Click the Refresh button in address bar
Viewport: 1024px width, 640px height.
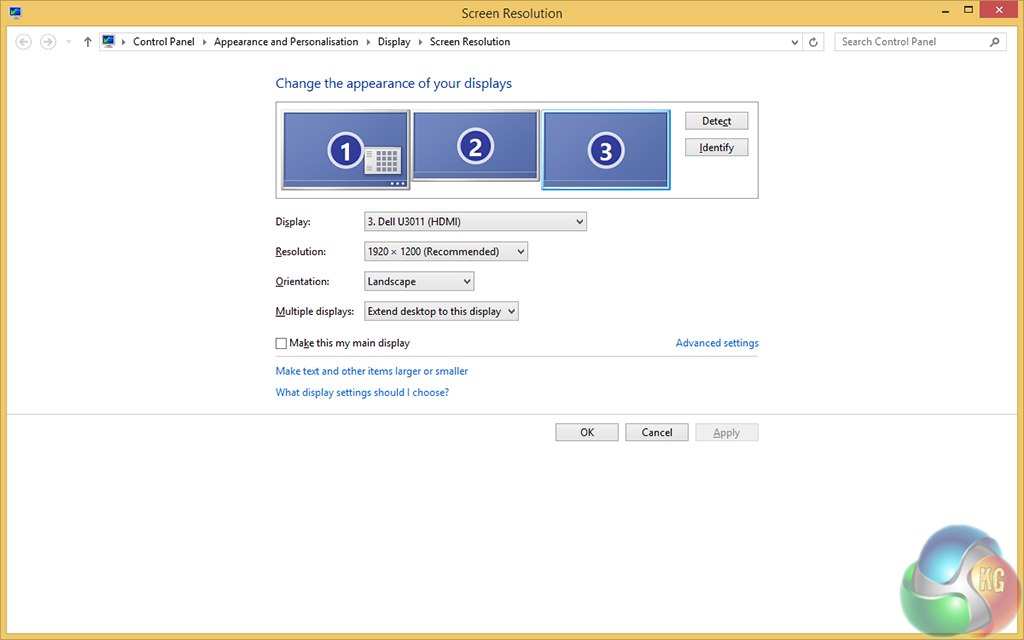click(813, 42)
